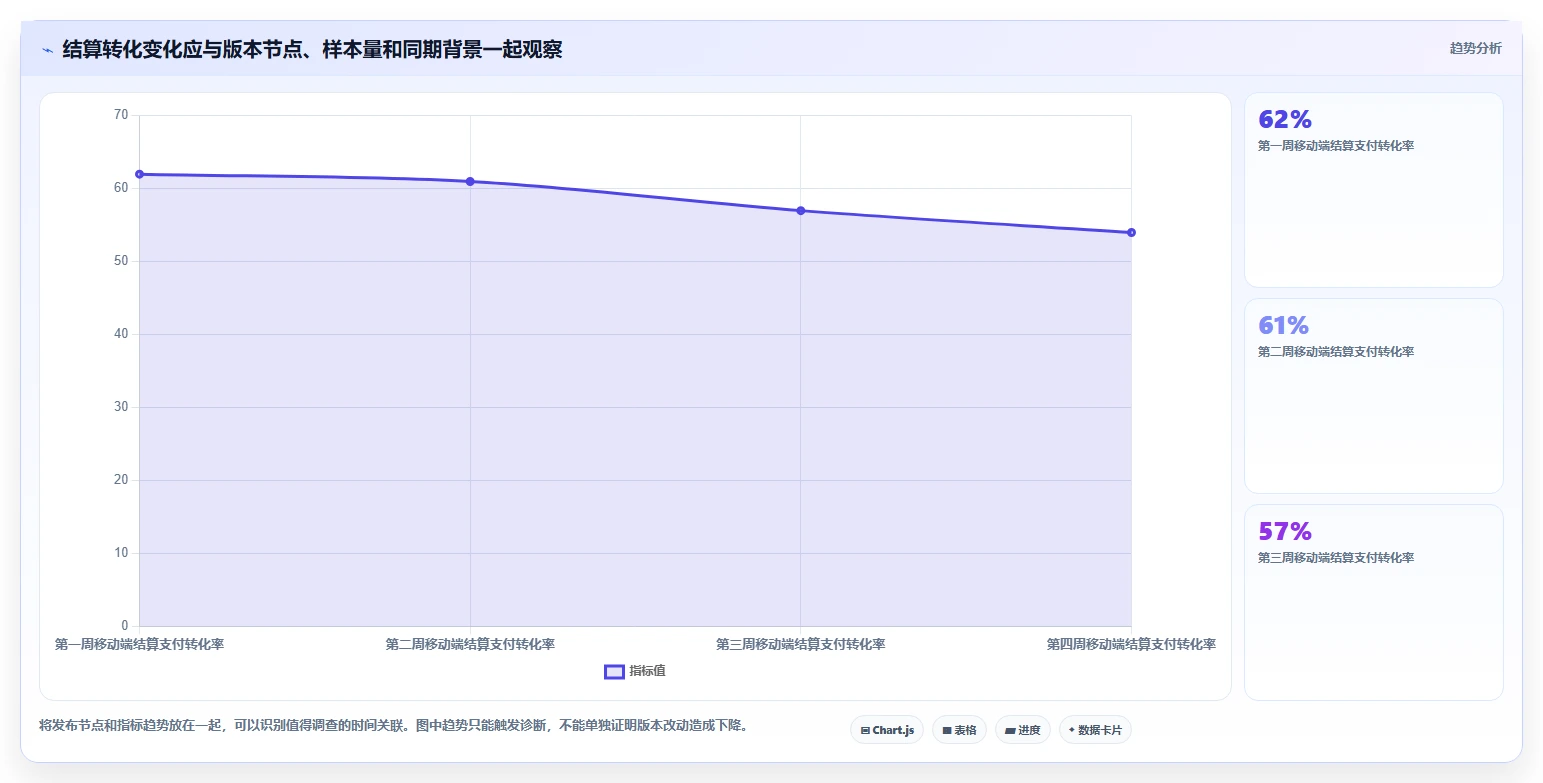Click the y-axis value 70
Screen dimensions: 1543x783
pyautogui.click(x=121, y=115)
